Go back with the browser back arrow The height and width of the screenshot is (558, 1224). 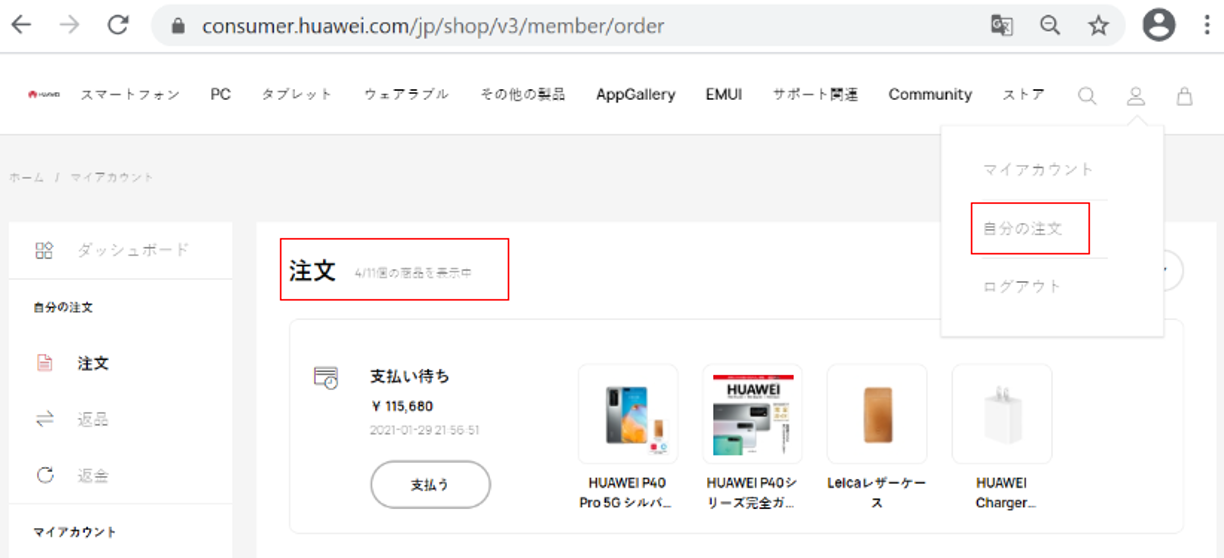tap(21, 25)
